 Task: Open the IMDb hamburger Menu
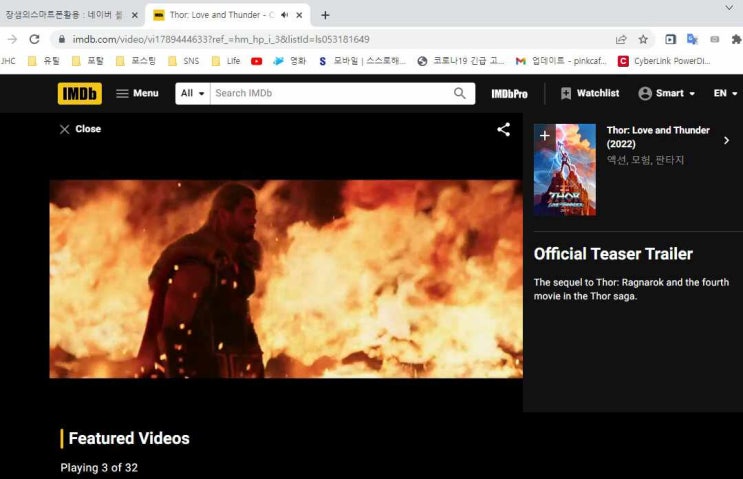[x=137, y=93]
